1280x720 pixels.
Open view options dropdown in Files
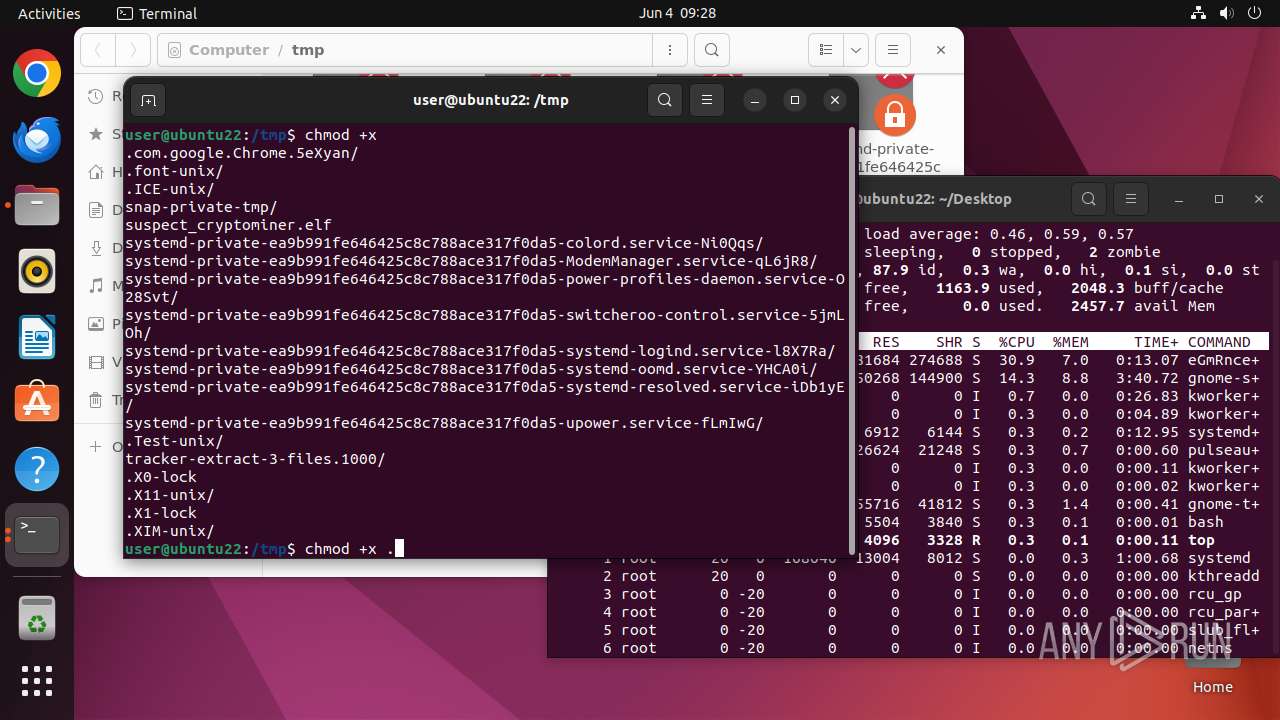(x=855, y=50)
